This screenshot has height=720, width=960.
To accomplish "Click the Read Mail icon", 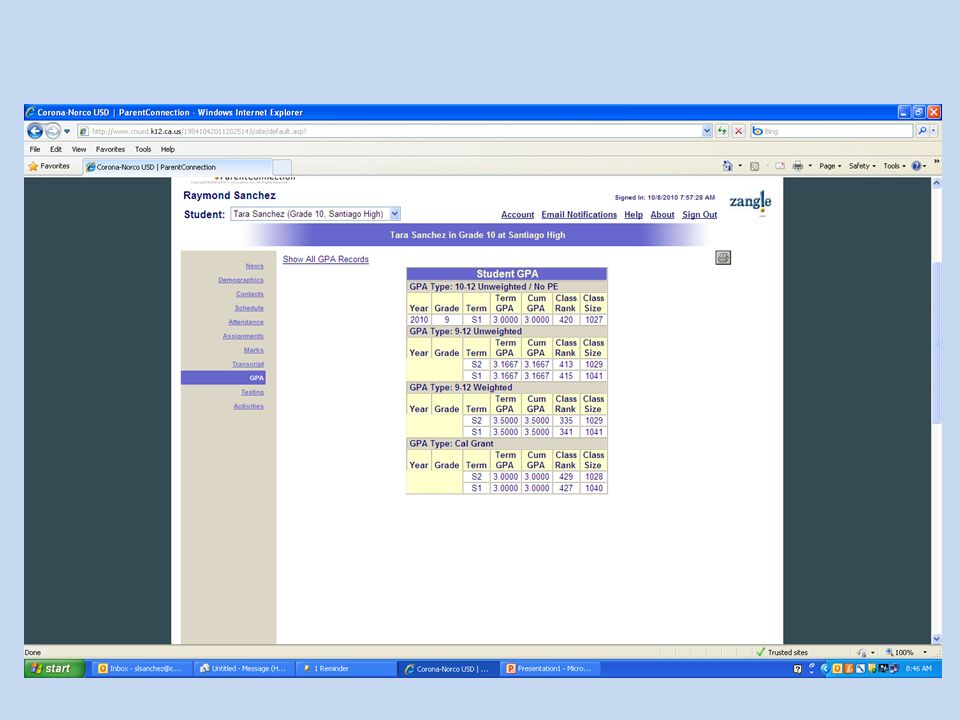I will click(780, 166).
